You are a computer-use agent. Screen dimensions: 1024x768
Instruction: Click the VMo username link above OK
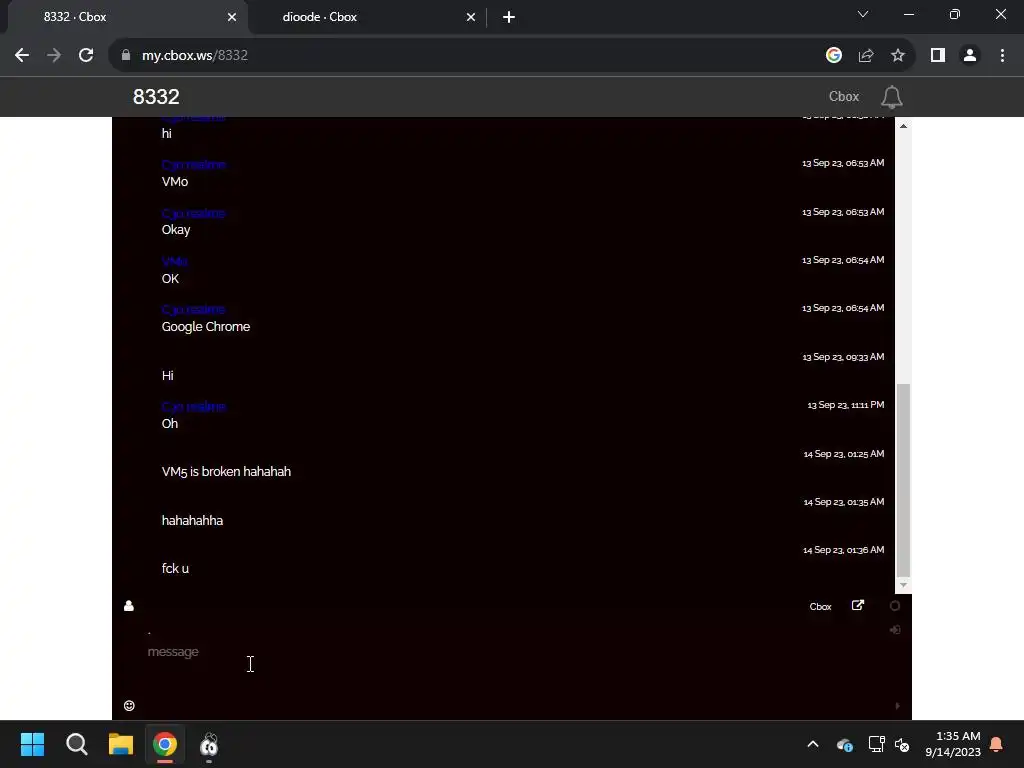(x=174, y=262)
